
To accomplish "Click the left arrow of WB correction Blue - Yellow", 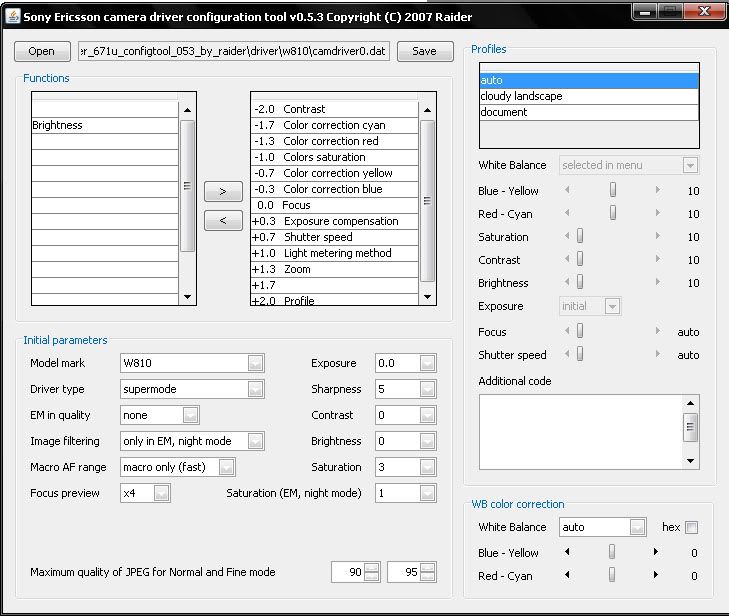I will tap(567, 552).
